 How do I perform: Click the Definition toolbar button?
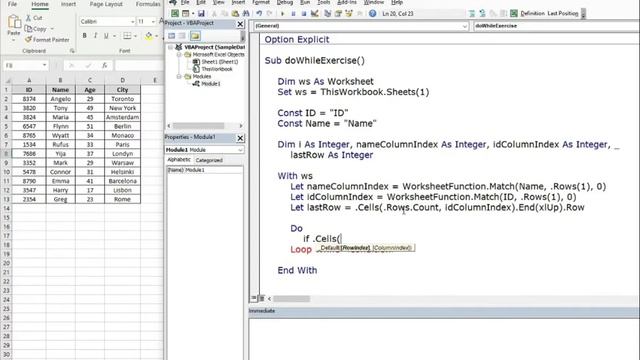coord(532,13)
